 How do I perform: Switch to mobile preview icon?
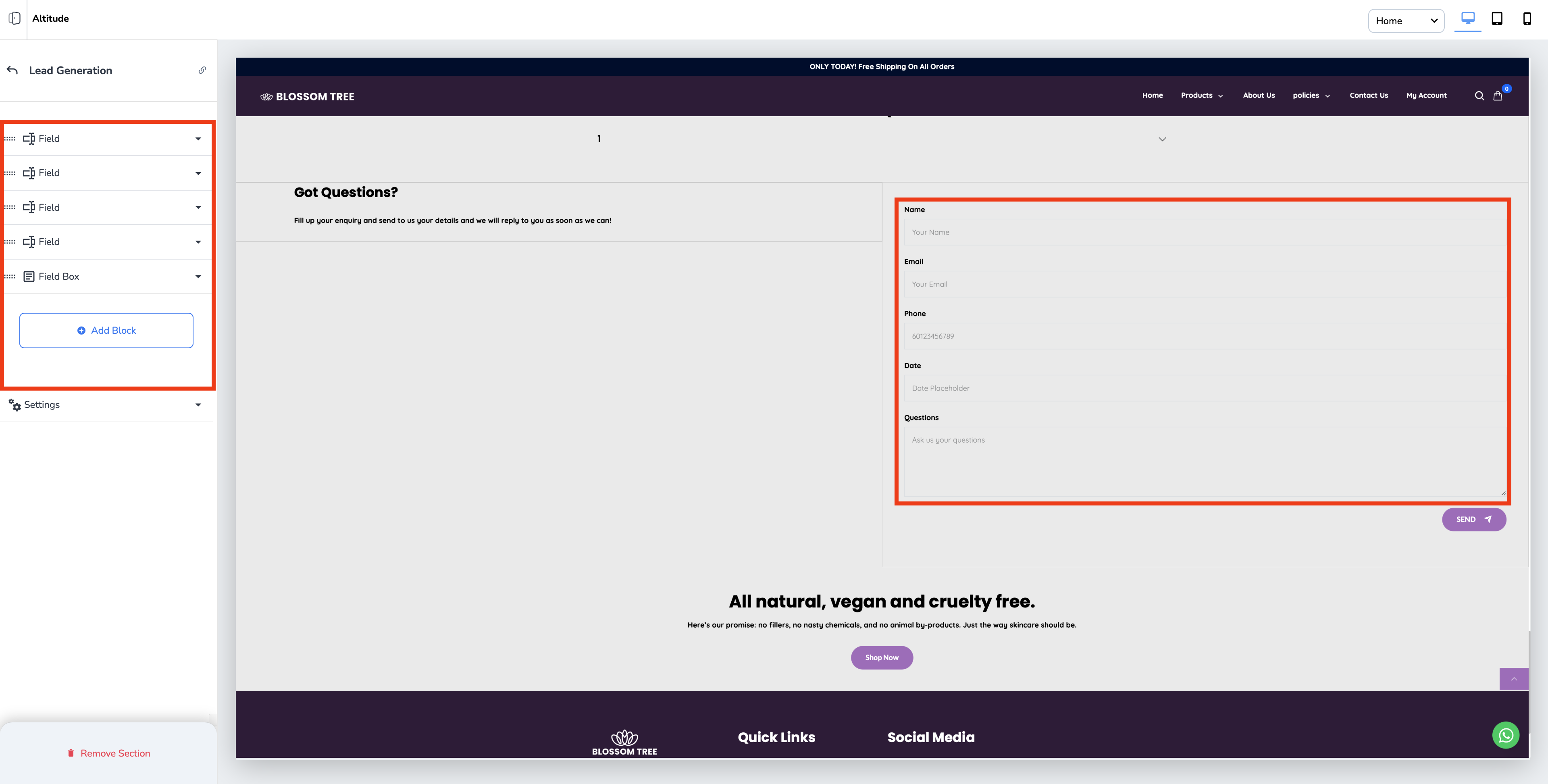[x=1526, y=19]
